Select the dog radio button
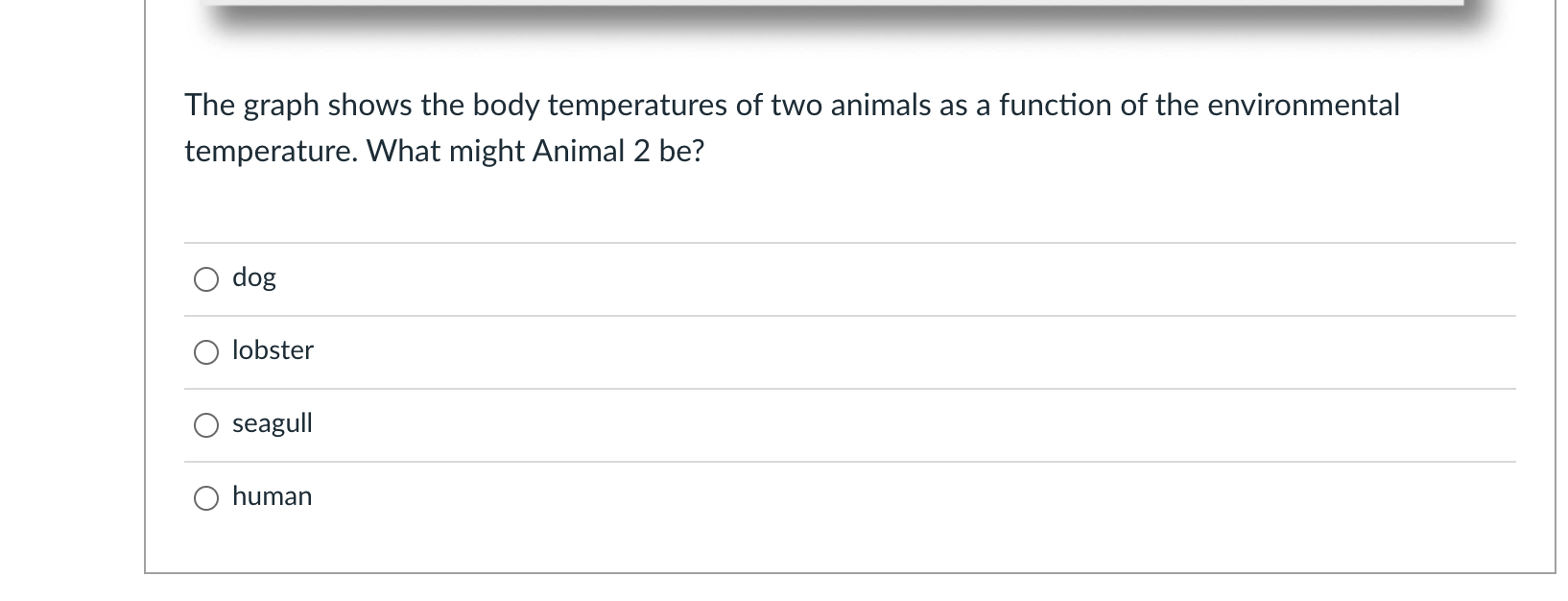Viewport: 1568px width, 601px height. 205,279
